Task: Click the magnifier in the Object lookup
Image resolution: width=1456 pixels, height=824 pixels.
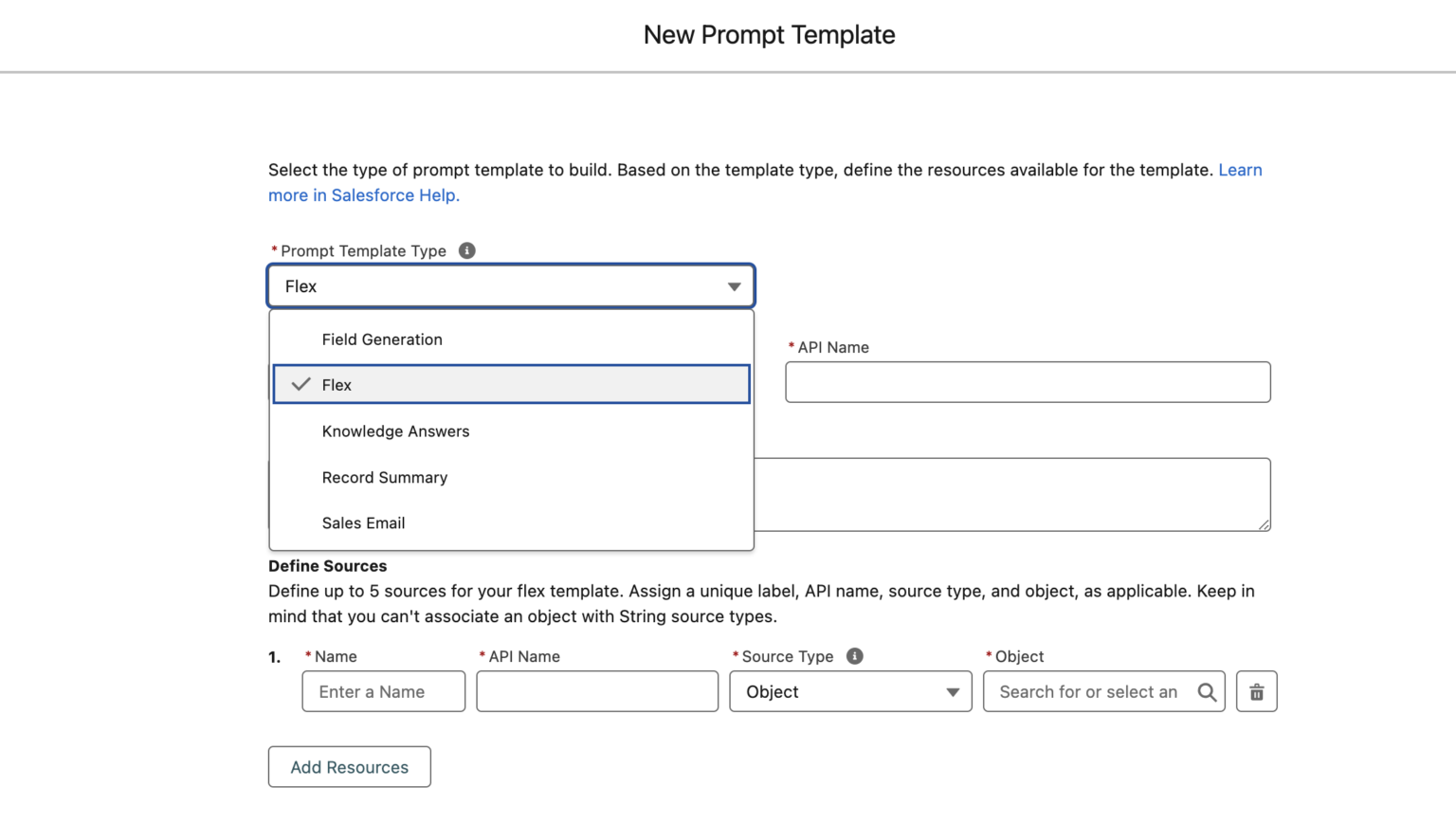Action: [x=1207, y=691]
